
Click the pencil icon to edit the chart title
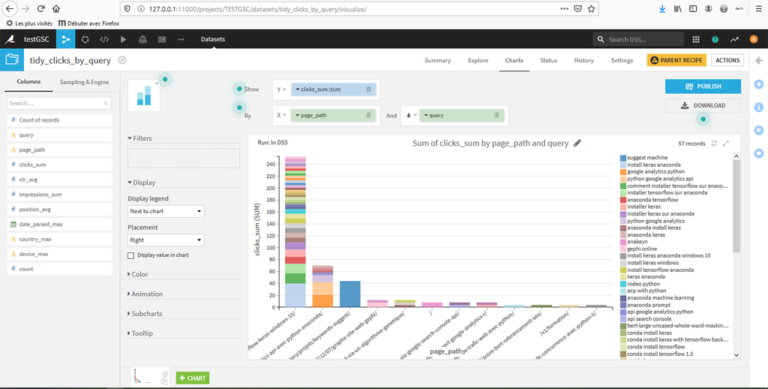[577, 143]
